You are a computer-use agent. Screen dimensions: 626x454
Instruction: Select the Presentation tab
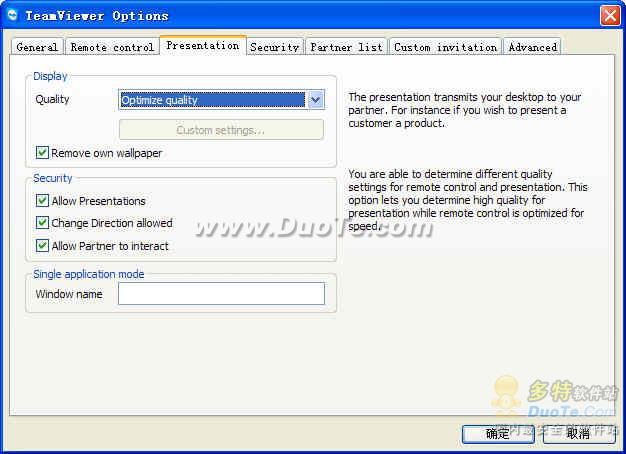point(203,46)
